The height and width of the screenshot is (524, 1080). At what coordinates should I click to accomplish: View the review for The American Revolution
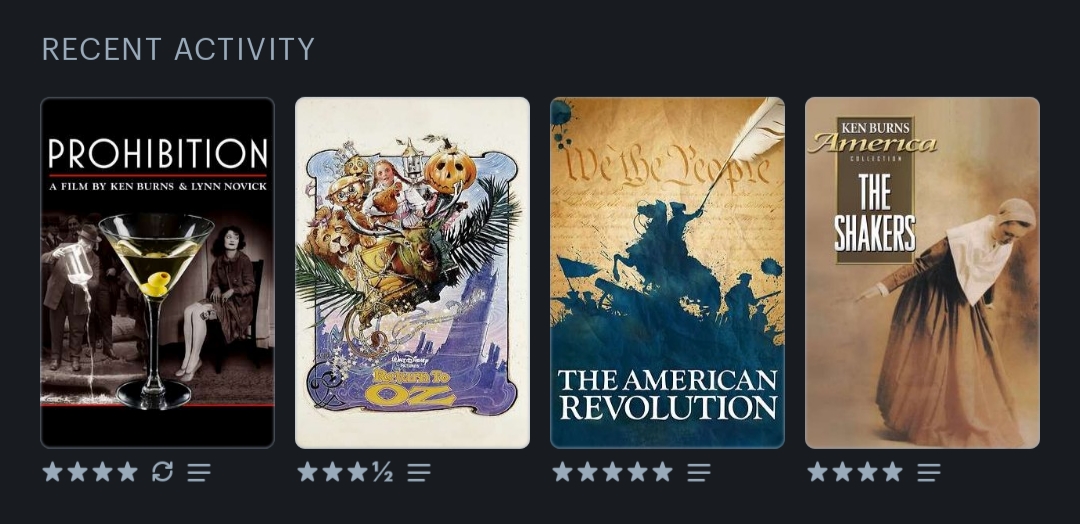click(x=698, y=472)
